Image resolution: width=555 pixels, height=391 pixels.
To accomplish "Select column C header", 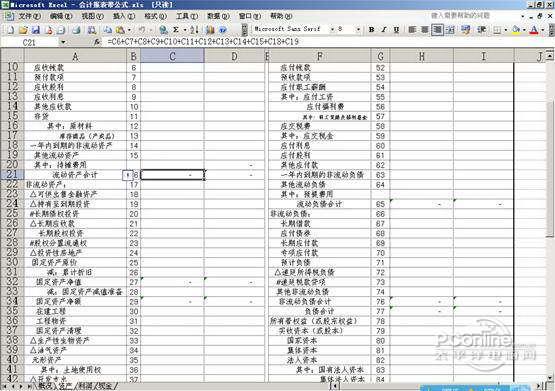I will [x=172, y=57].
